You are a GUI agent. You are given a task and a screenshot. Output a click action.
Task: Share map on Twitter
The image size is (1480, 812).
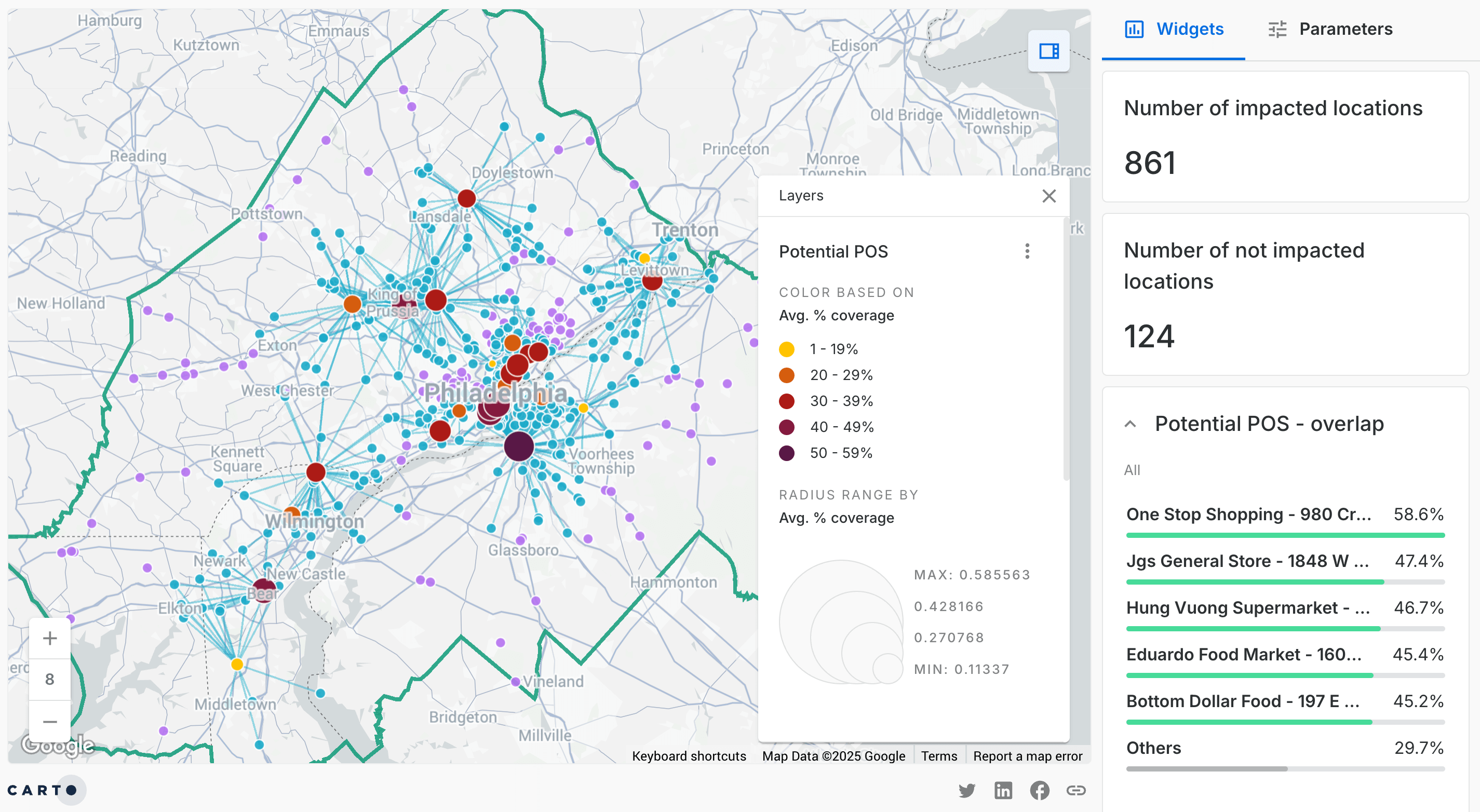pyautogui.click(x=966, y=790)
